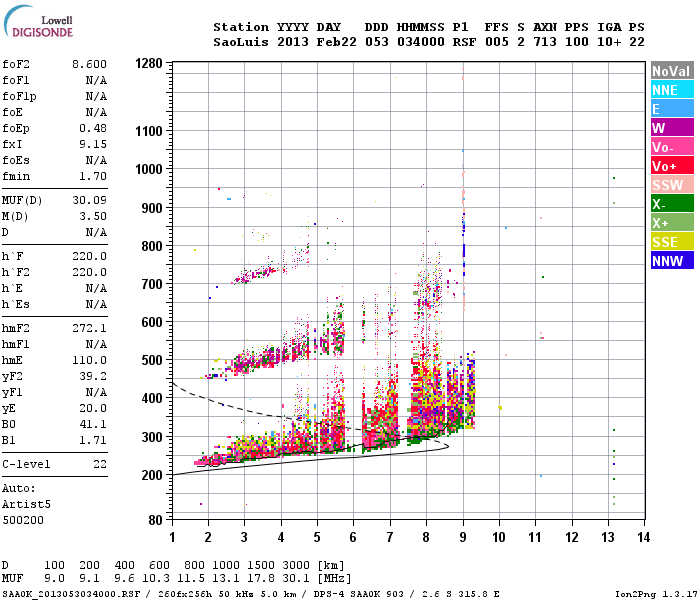Click the SaoLuis station name
The width and height of the screenshot is (700, 600).
tap(241, 42)
